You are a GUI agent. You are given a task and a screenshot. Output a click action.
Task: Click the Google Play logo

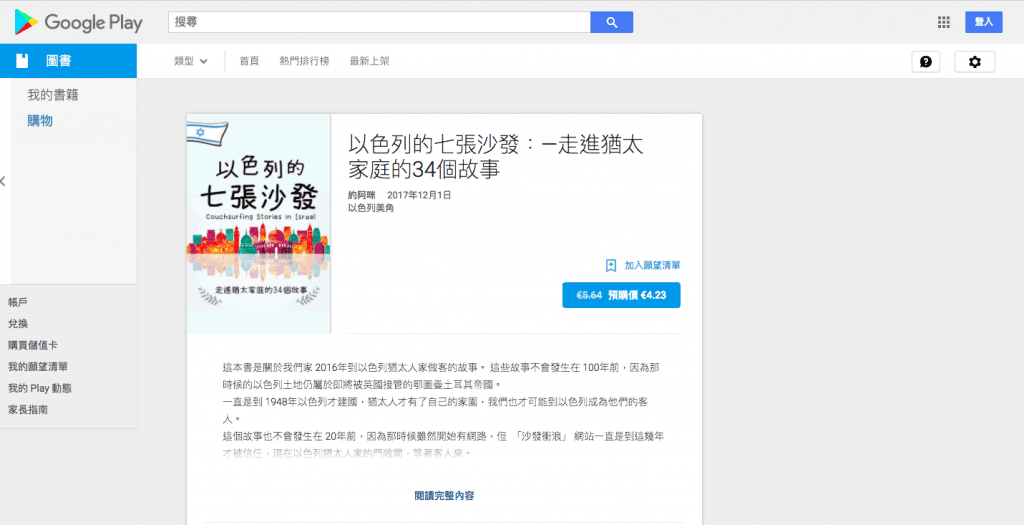point(78,22)
